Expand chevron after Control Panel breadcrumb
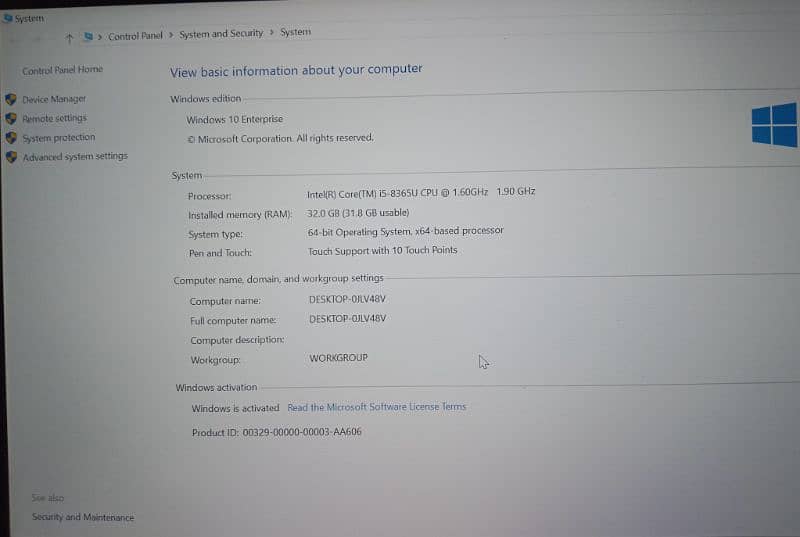Screen dimensions: 800x537 pyautogui.click(x=171, y=35)
